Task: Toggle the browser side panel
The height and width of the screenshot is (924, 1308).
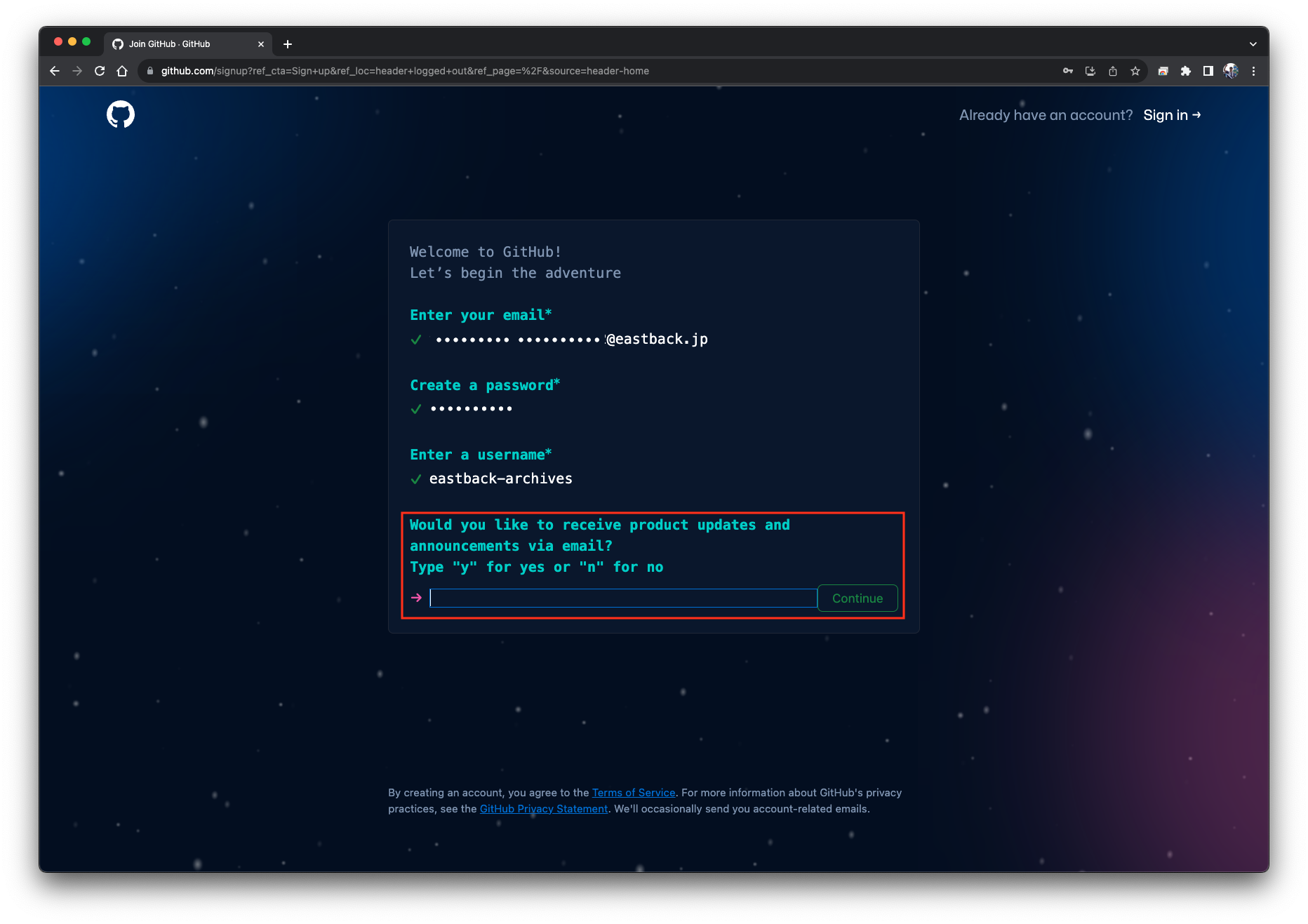Action: click(x=1208, y=71)
